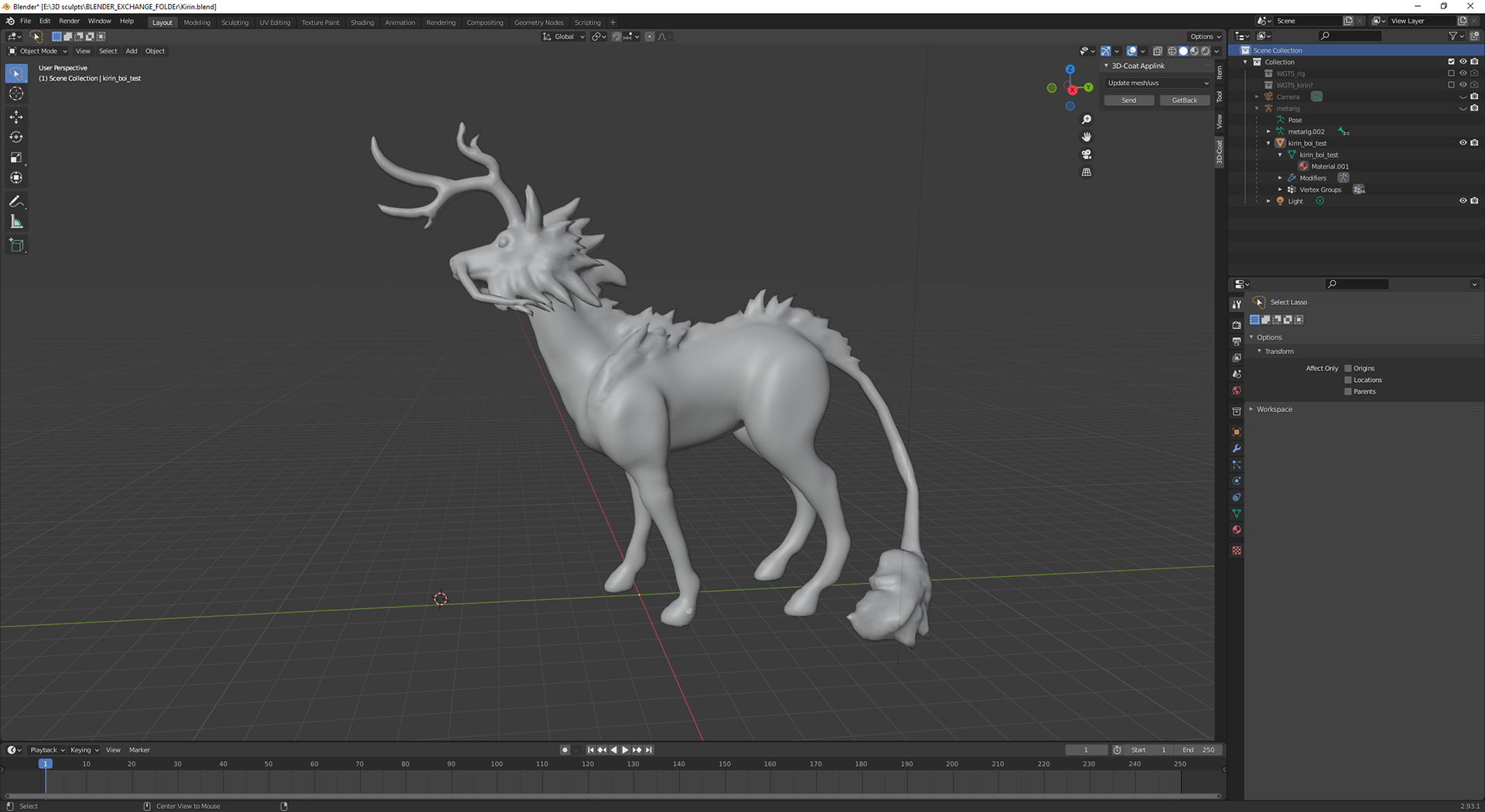Screen dimensions: 1485x812
Task: Open the outliner filter dropdown
Action: point(1456,36)
